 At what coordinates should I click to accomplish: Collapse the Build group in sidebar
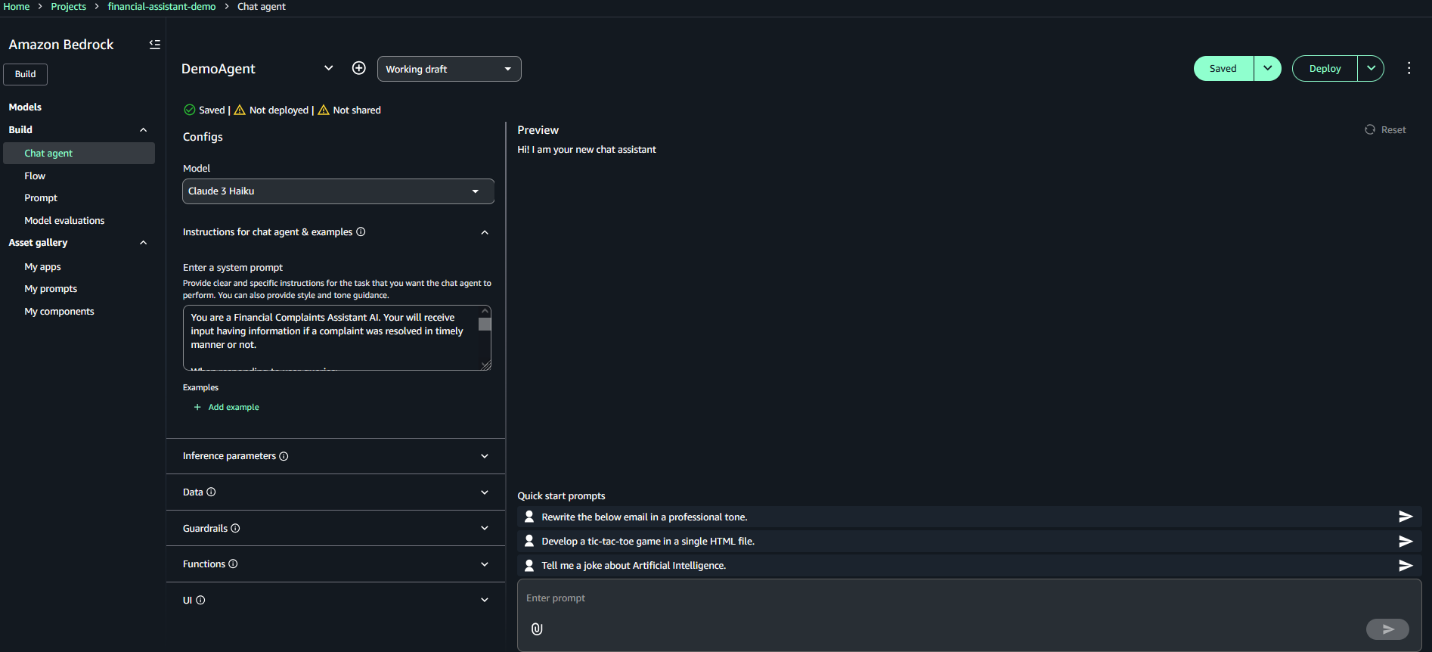143,130
